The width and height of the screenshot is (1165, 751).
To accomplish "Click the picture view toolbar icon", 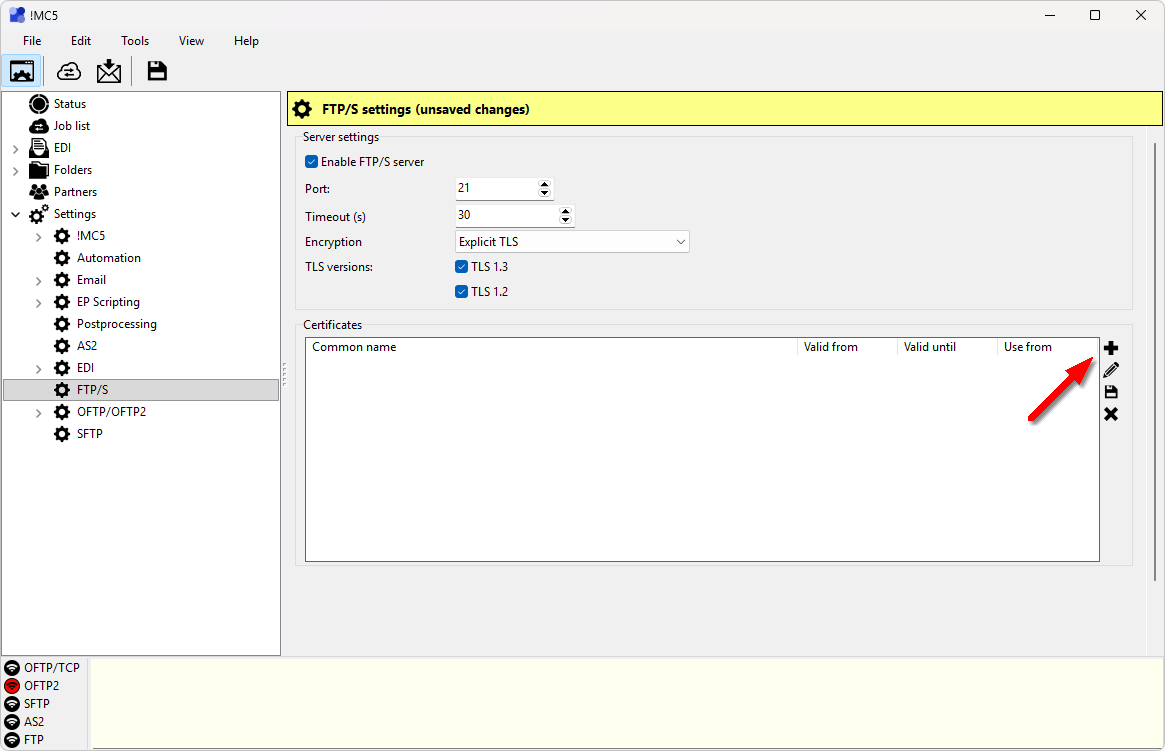I will click(x=22, y=71).
